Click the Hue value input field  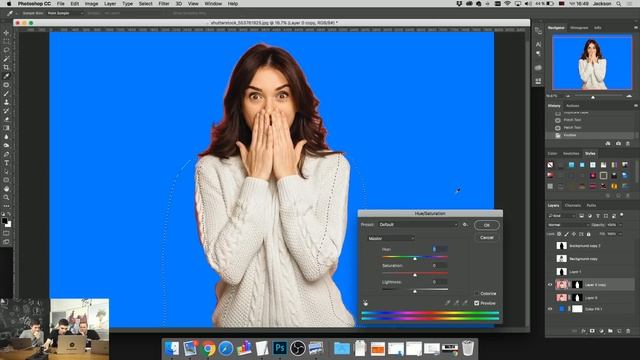coord(440,249)
